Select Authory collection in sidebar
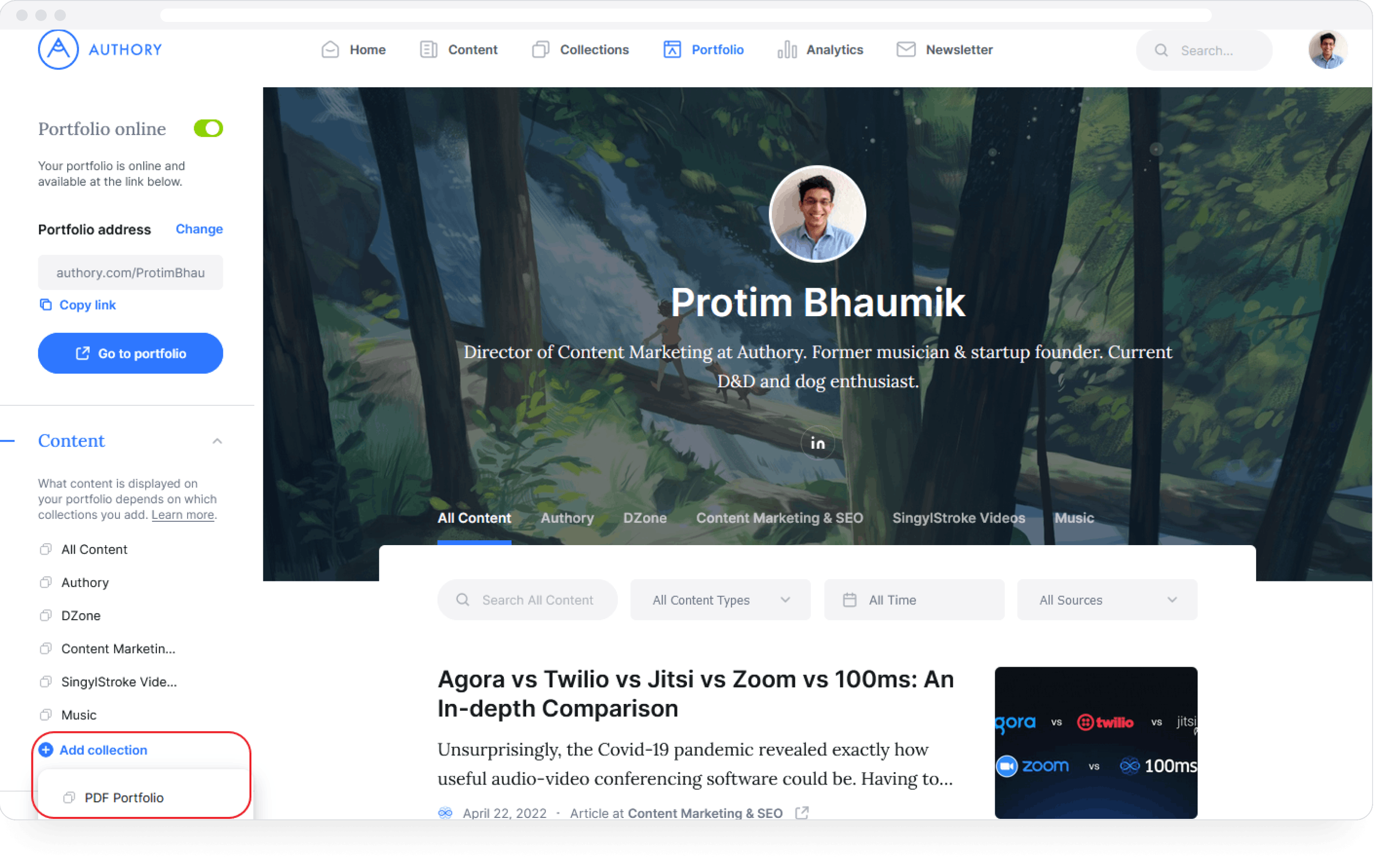 coord(84,583)
